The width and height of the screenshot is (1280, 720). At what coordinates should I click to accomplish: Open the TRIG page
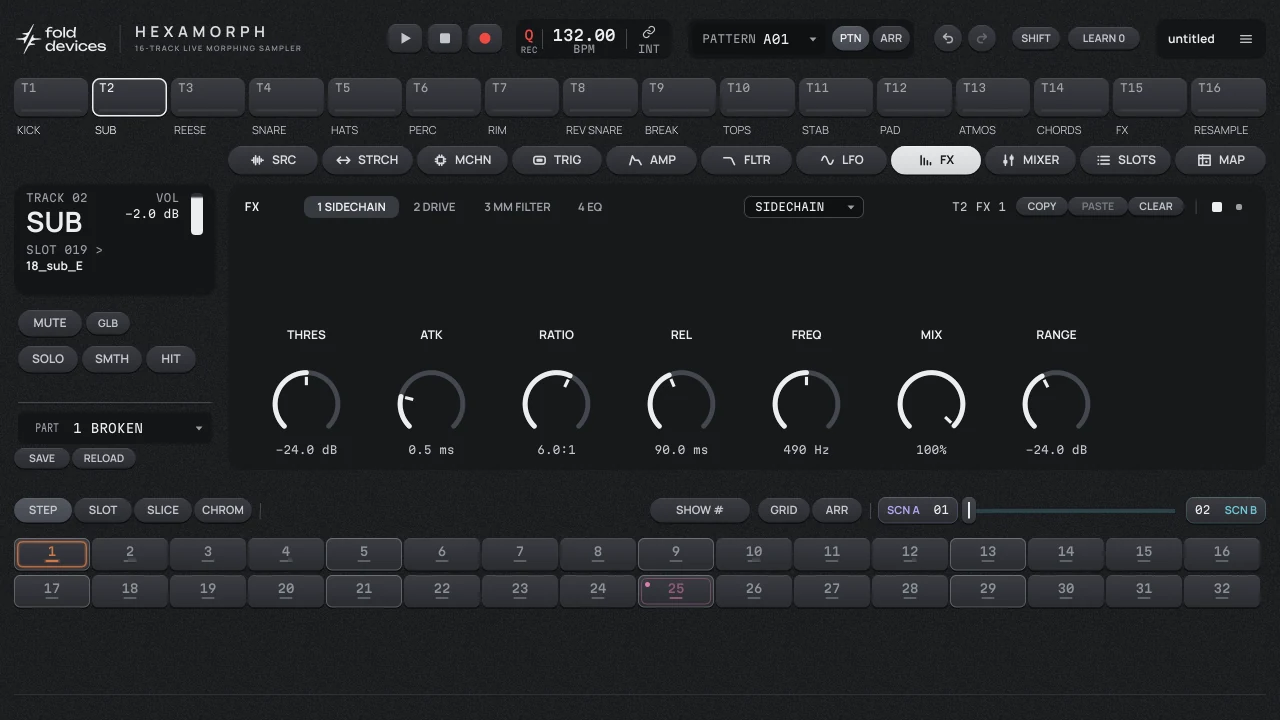pyautogui.click(x=556, y=160)
